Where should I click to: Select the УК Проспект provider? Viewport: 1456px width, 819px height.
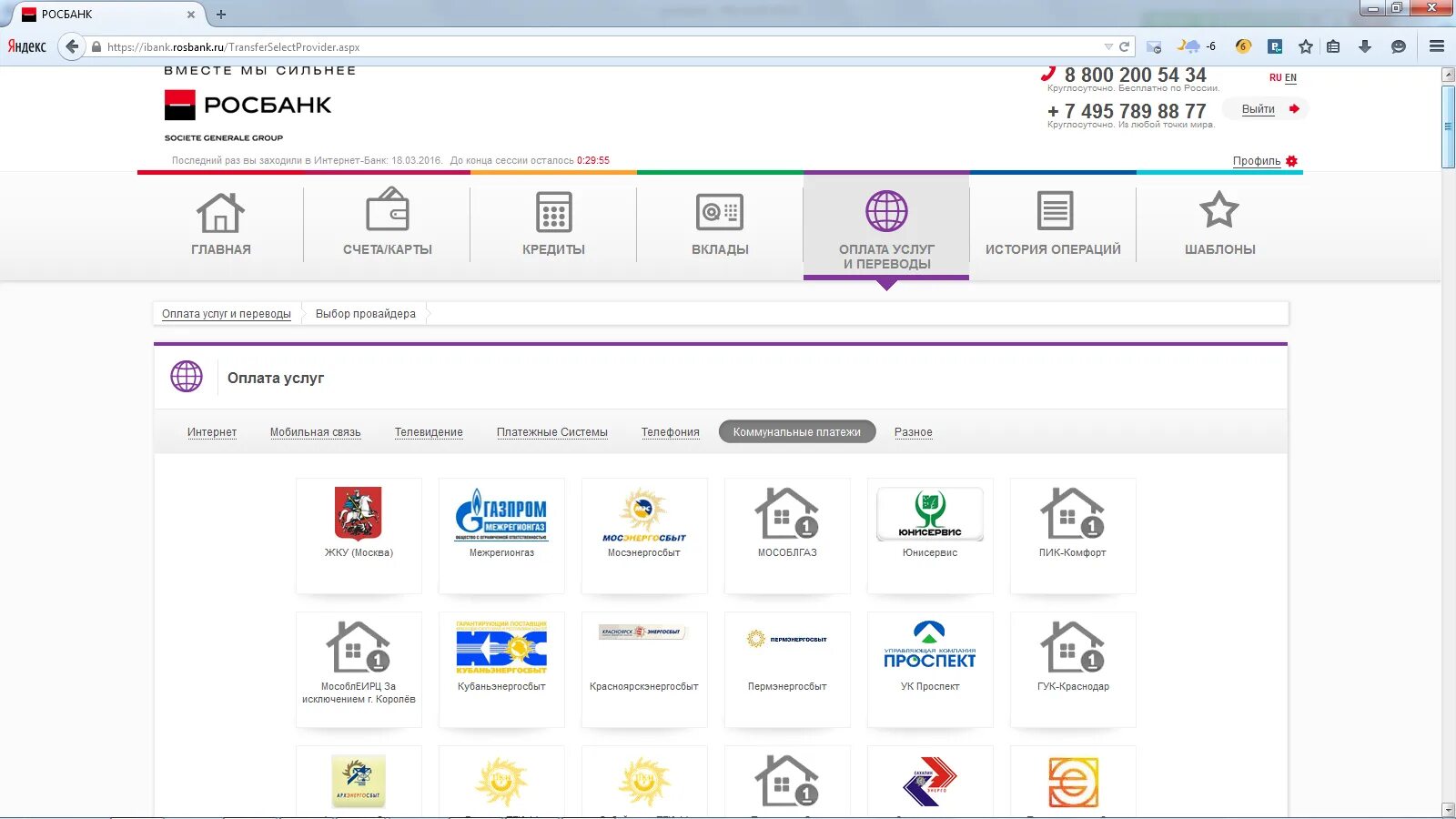pyautogui.click(x=930, y=670)
